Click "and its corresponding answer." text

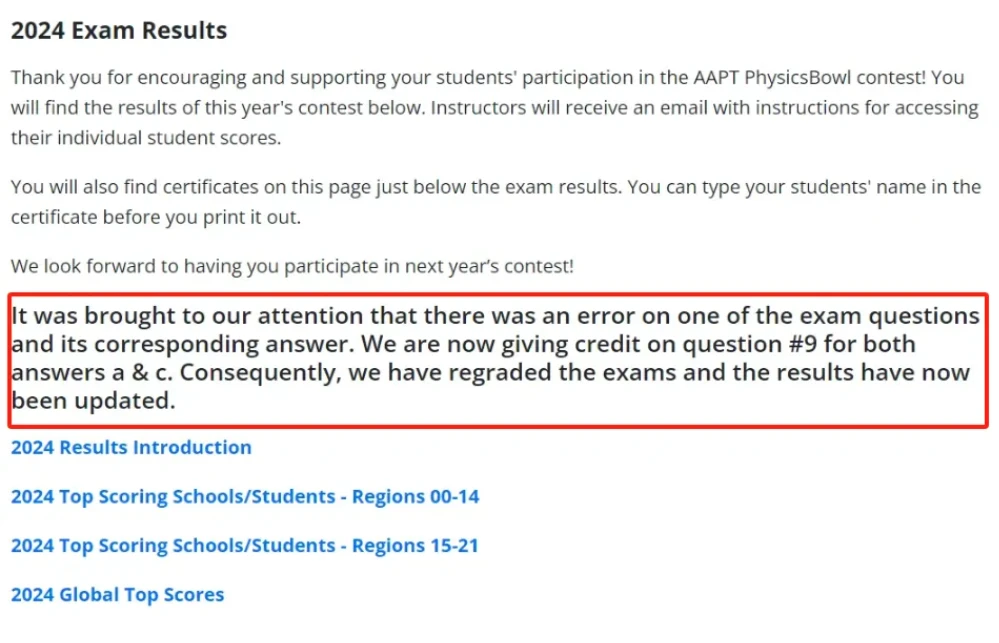click(x=182, y=344)
